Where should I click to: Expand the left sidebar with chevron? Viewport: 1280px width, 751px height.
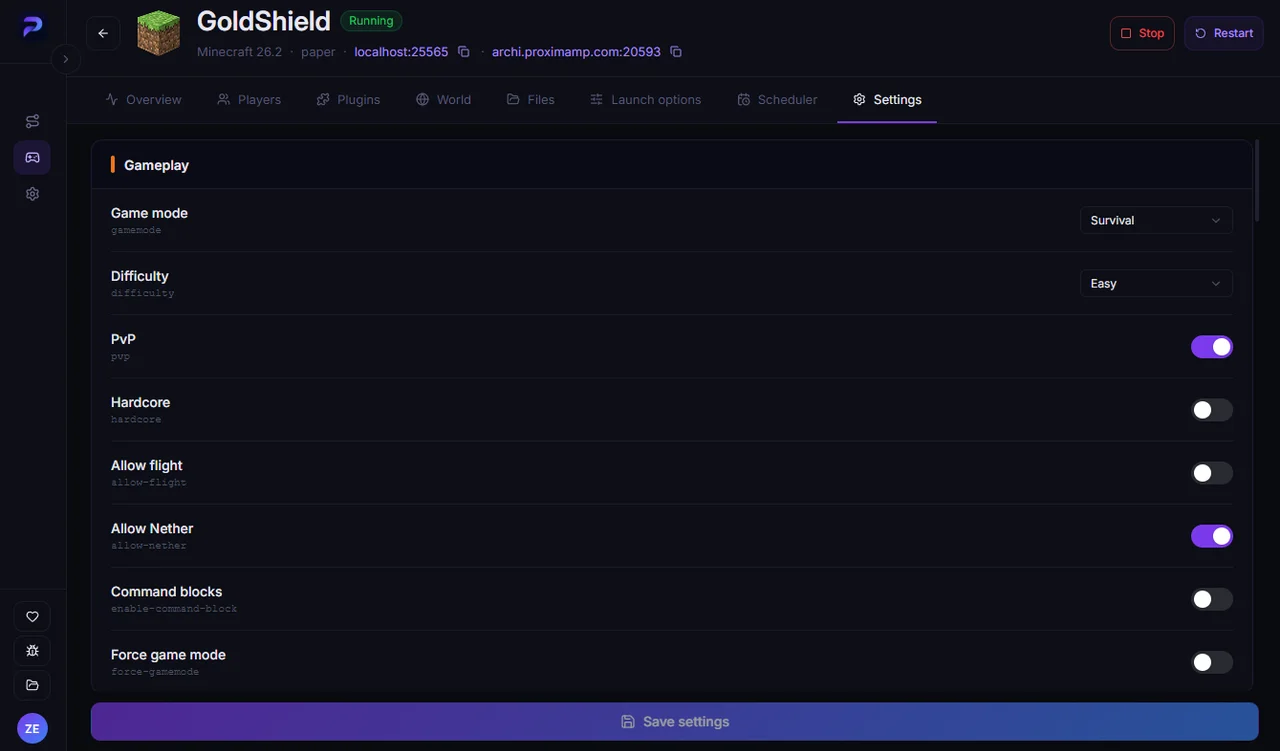coord(65,59)
